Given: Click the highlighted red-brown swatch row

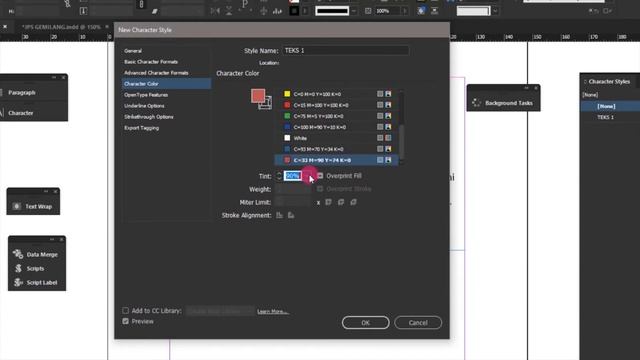Looking at the screenshot, I should [337, 160].
